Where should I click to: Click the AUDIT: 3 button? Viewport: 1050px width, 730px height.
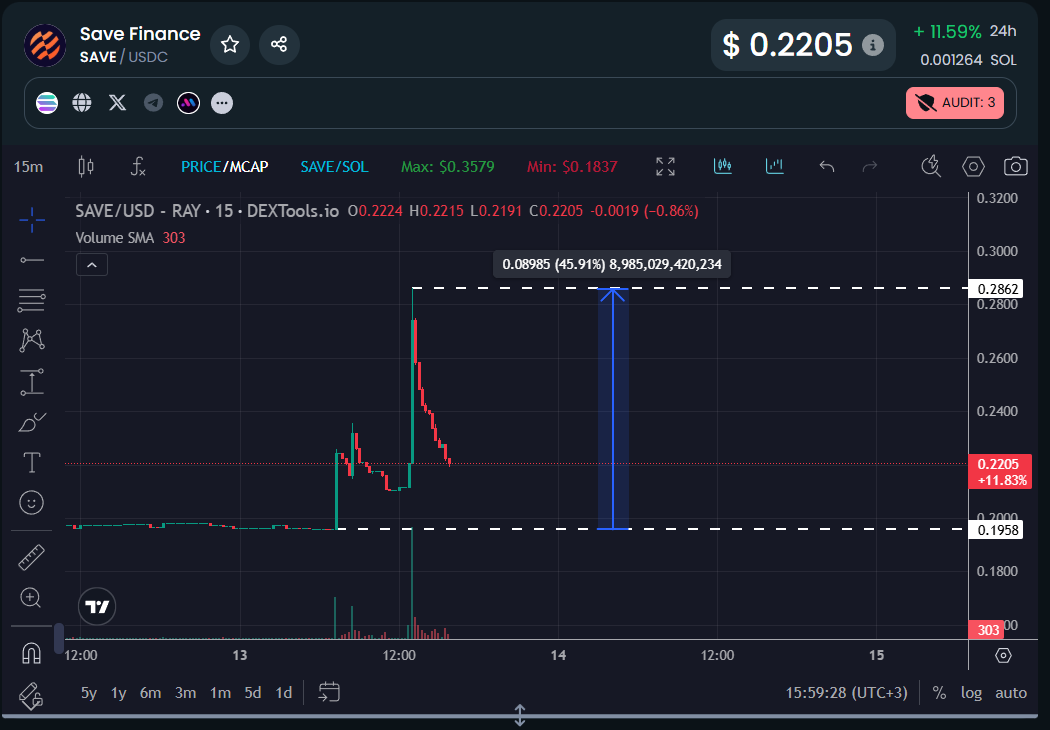click(x=955, y=102)
